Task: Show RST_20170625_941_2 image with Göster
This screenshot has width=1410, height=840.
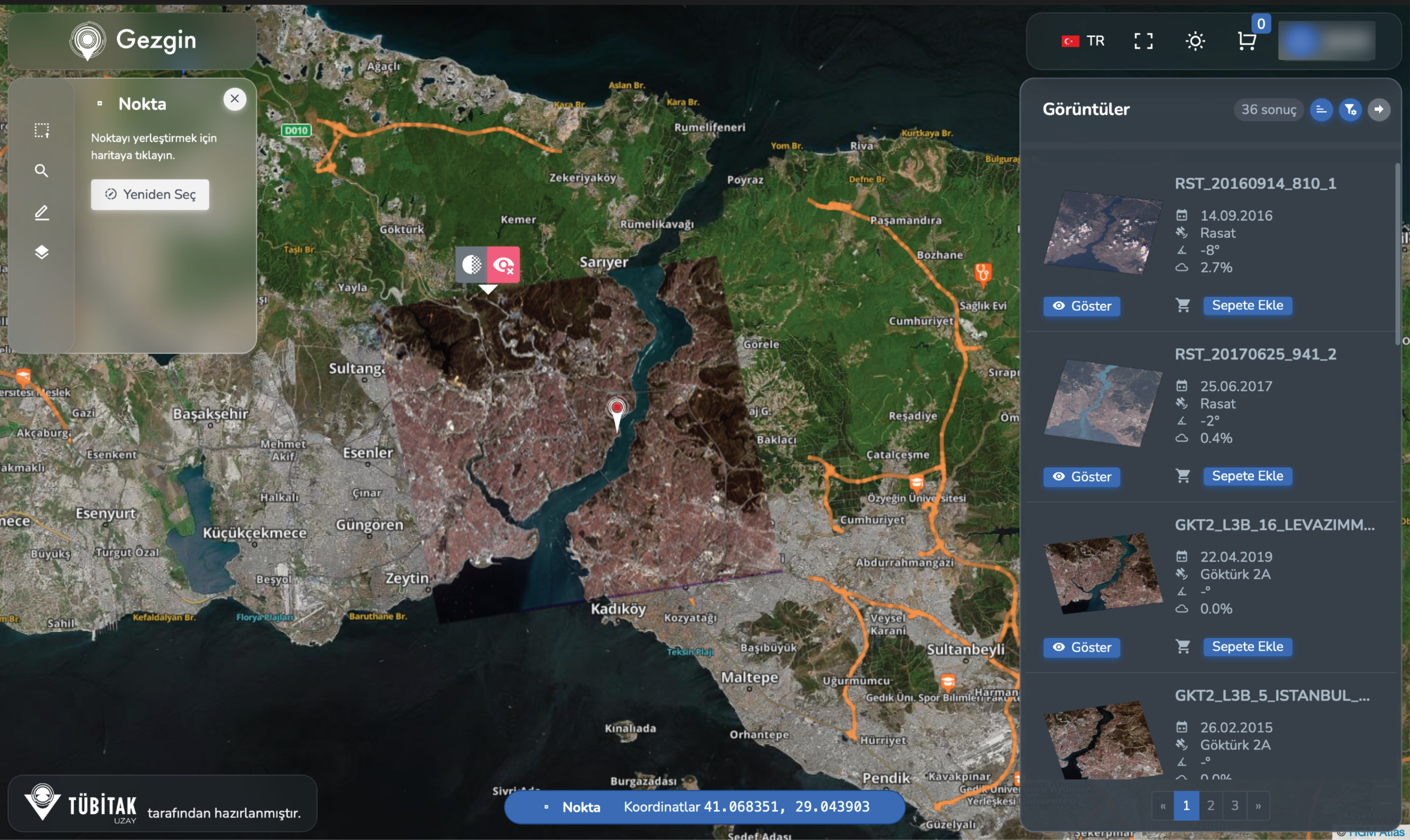Action: point(1082,477)
